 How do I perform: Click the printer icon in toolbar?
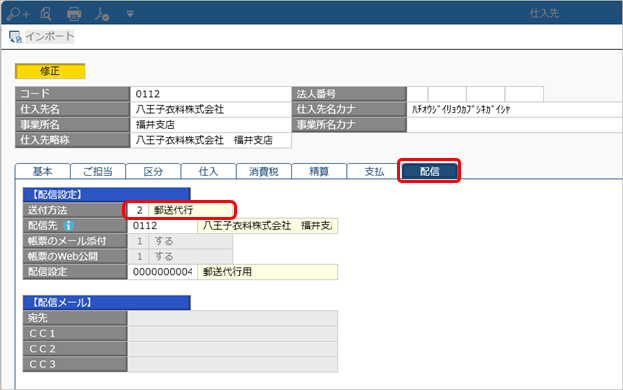tap(74, 14)
